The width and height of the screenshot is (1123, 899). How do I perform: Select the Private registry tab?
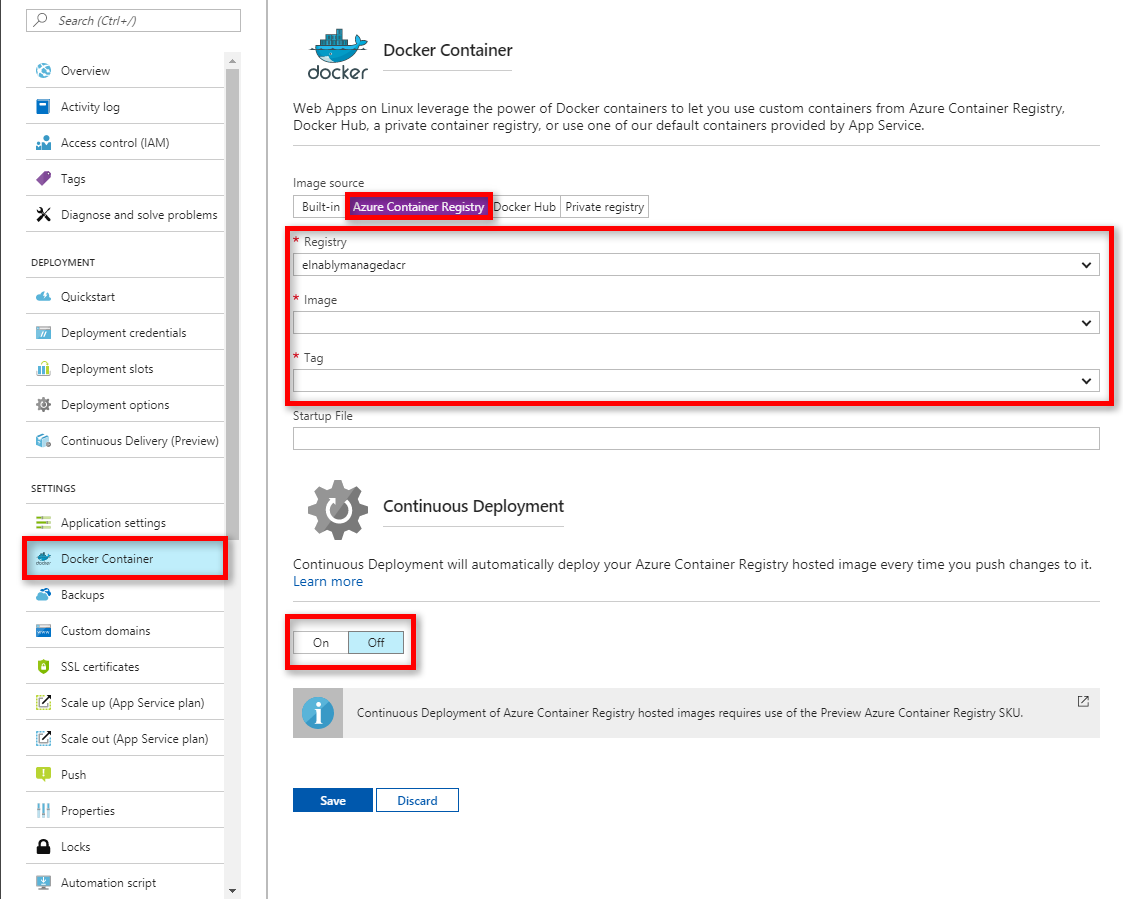[x=604, y=207]
